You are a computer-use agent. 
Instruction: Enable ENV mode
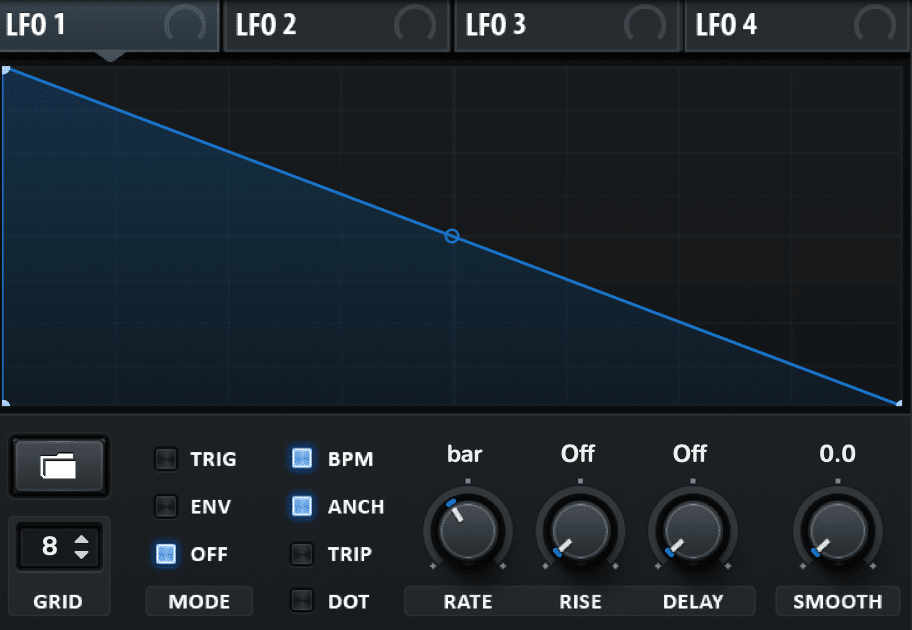point(166,507)
